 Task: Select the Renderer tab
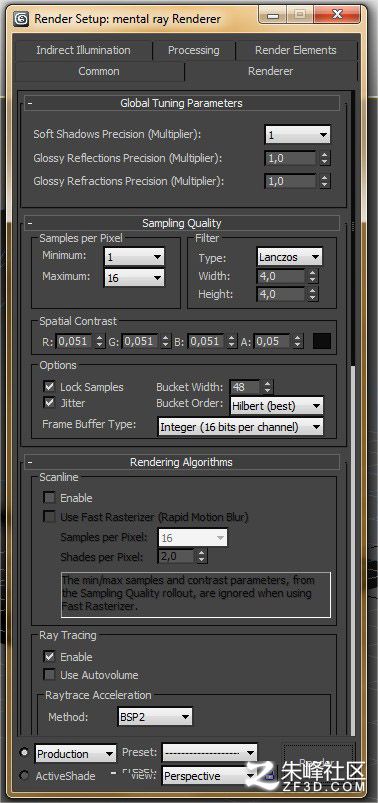pyautogui.click(x=270, y=71)
